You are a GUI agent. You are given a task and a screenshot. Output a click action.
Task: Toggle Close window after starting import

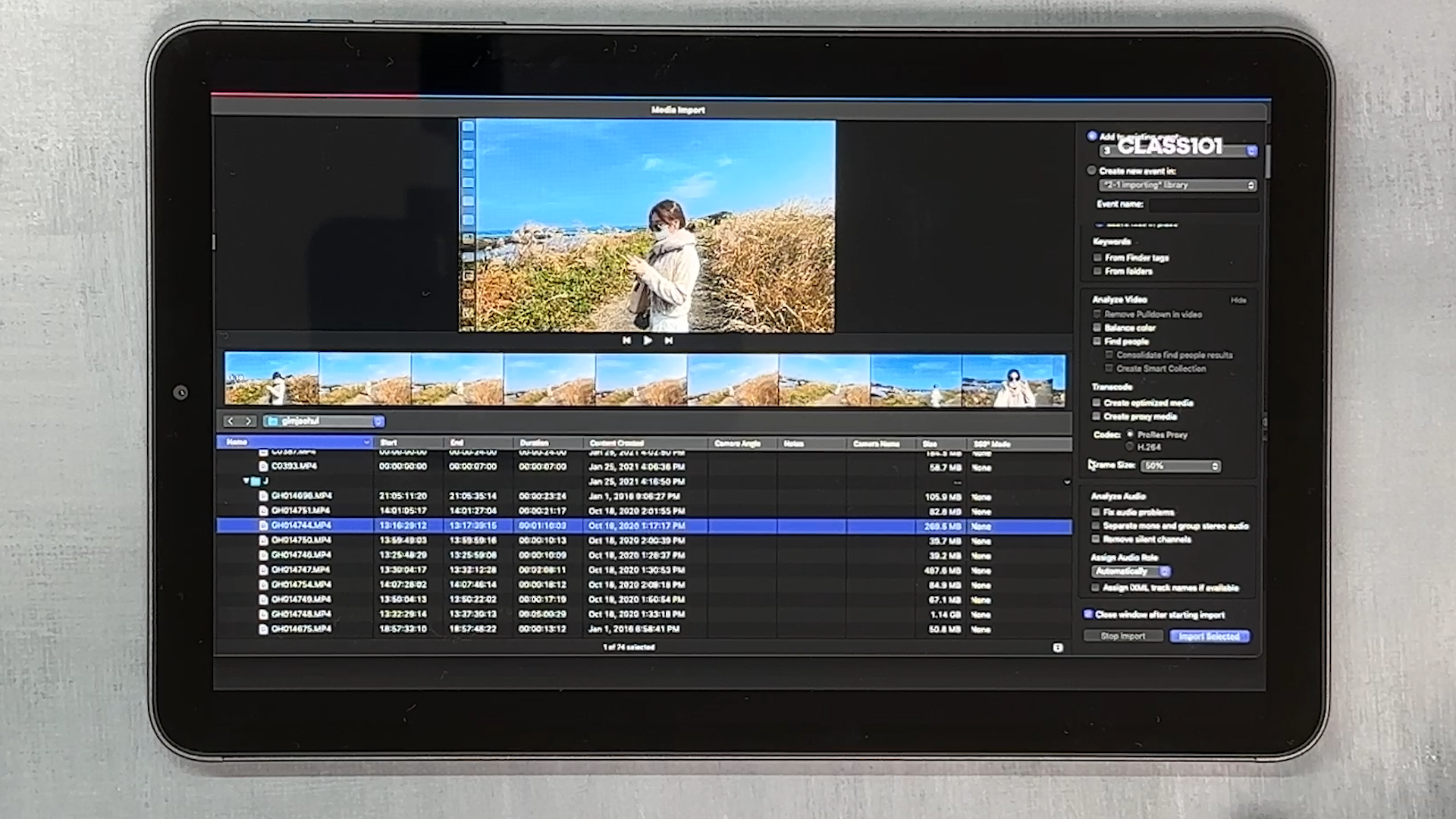click(1088, 614)
